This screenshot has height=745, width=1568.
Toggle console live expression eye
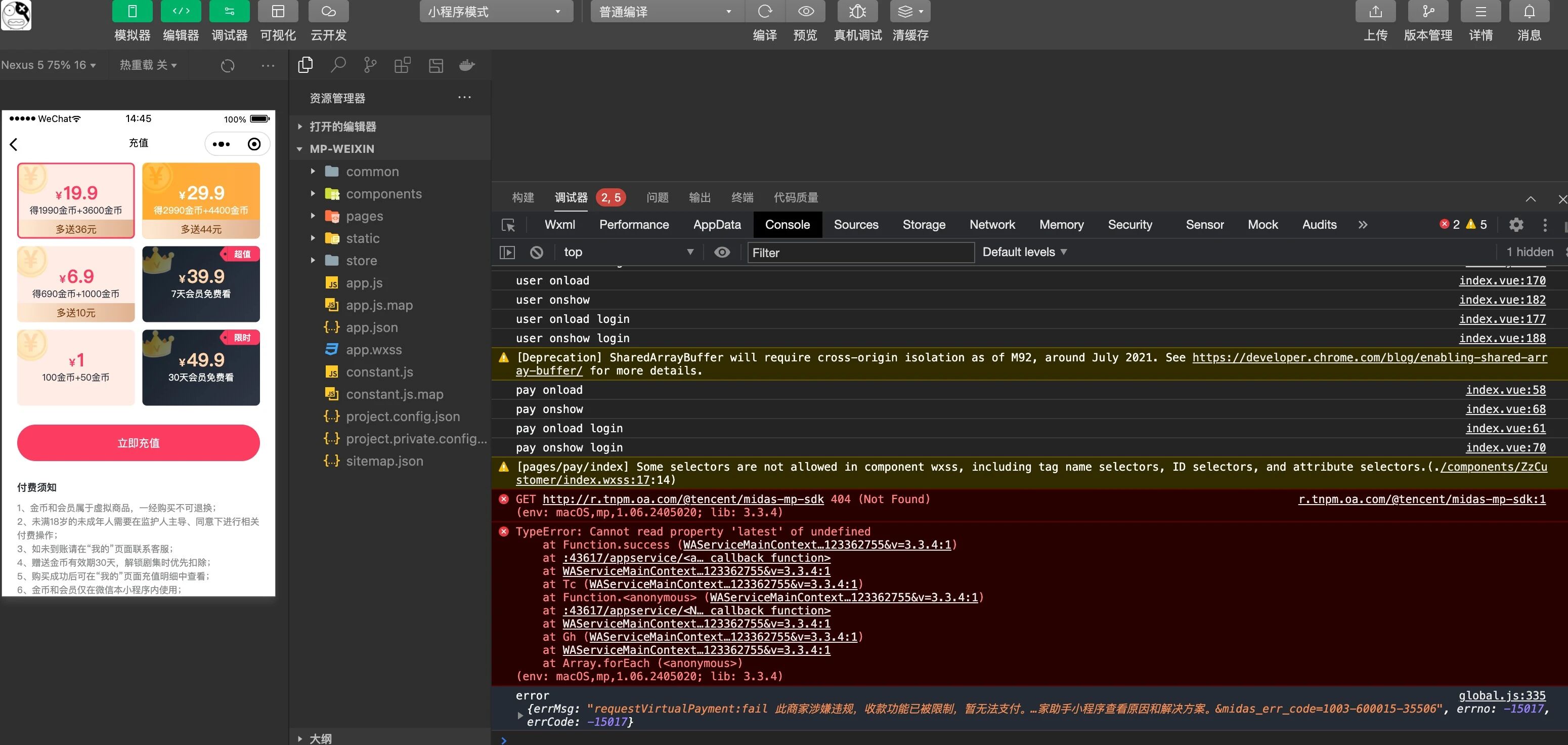pyautogui.click(x=722, y=252)
